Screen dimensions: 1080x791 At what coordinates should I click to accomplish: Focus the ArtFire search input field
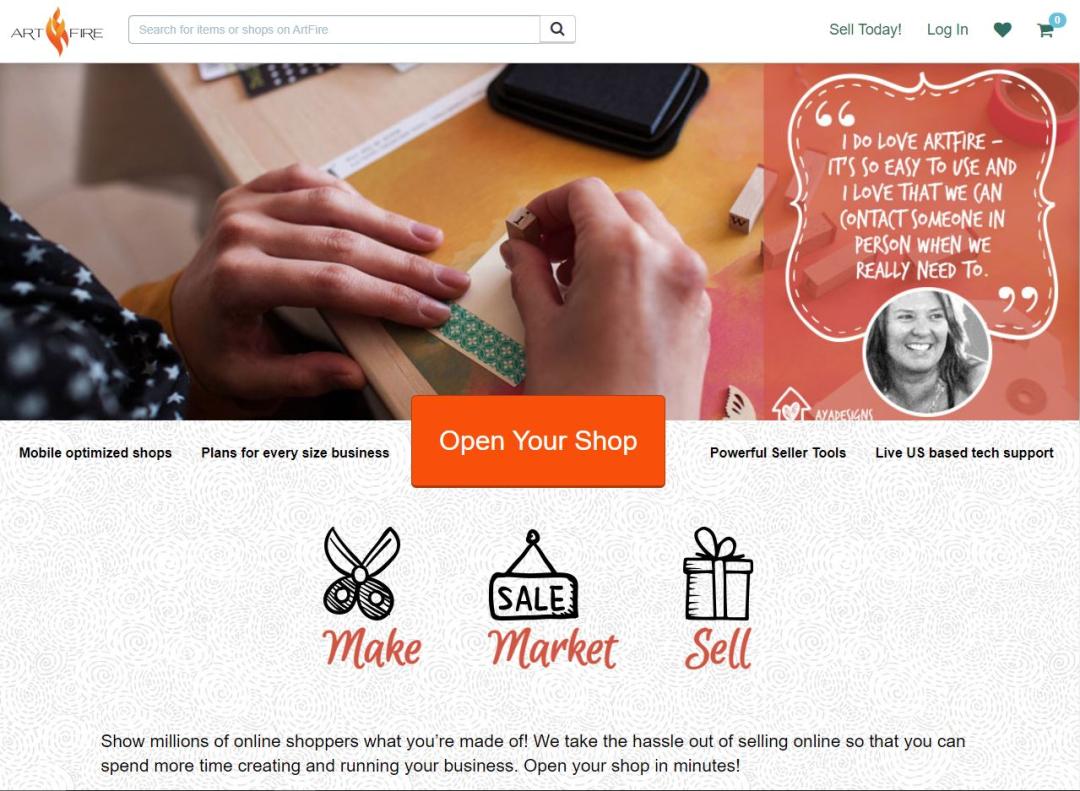[x=334, y=30]
